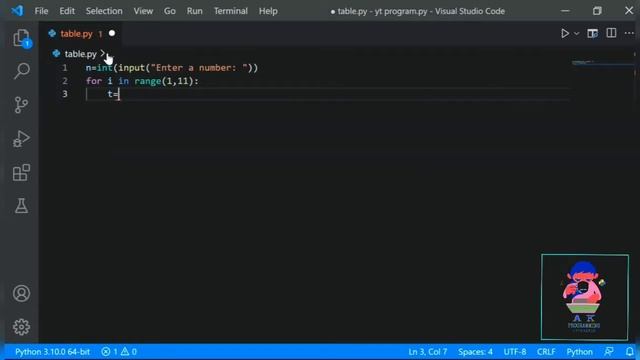Image resolution: width=640 pixels, height=360 pixels.
Task: Click the for loop on line 2
Action: [142, 81]
